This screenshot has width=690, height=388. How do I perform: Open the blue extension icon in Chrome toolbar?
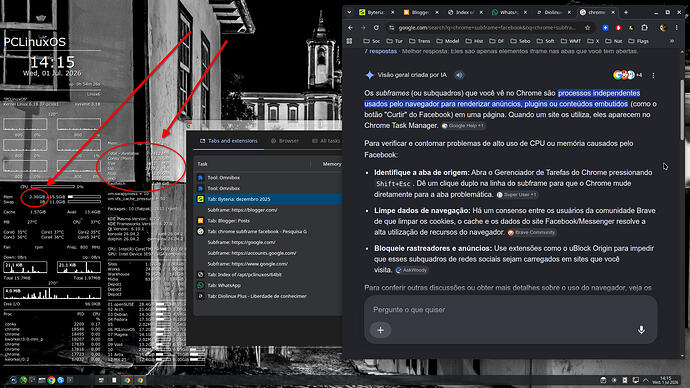(x=606, y=28)
